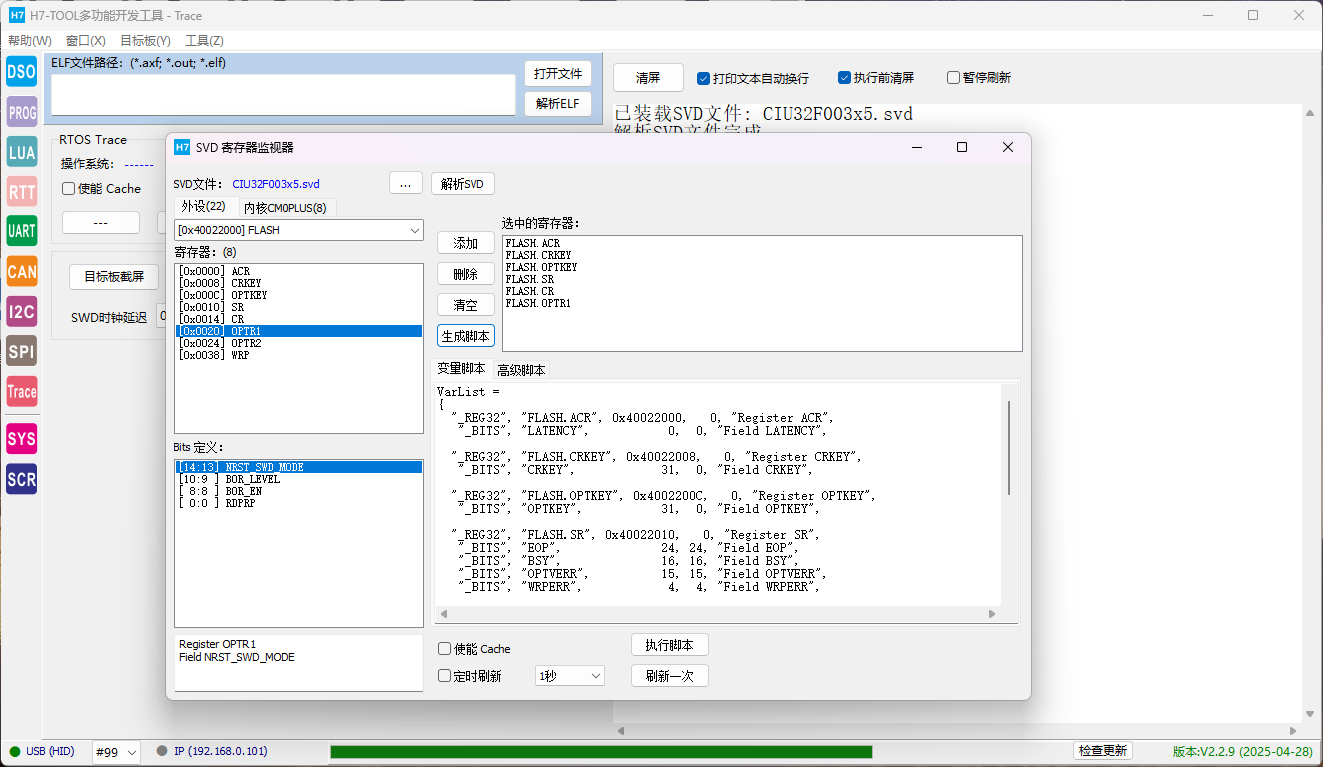Select register [0x0038] WRP
This screenshot has height=767, width=1323.
point(299,355)
